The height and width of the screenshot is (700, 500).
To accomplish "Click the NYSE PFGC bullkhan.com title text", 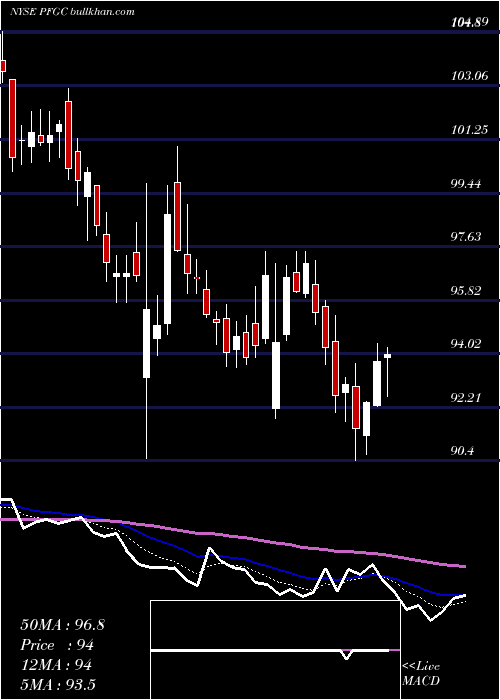I will [x=72, y=12].
